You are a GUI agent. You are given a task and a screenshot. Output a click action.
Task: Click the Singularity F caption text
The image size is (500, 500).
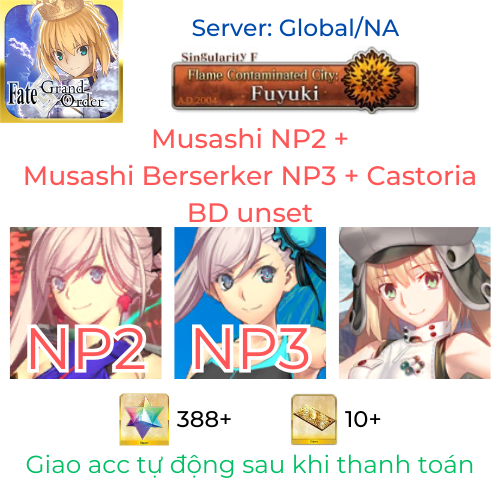[x=220, y=57]
